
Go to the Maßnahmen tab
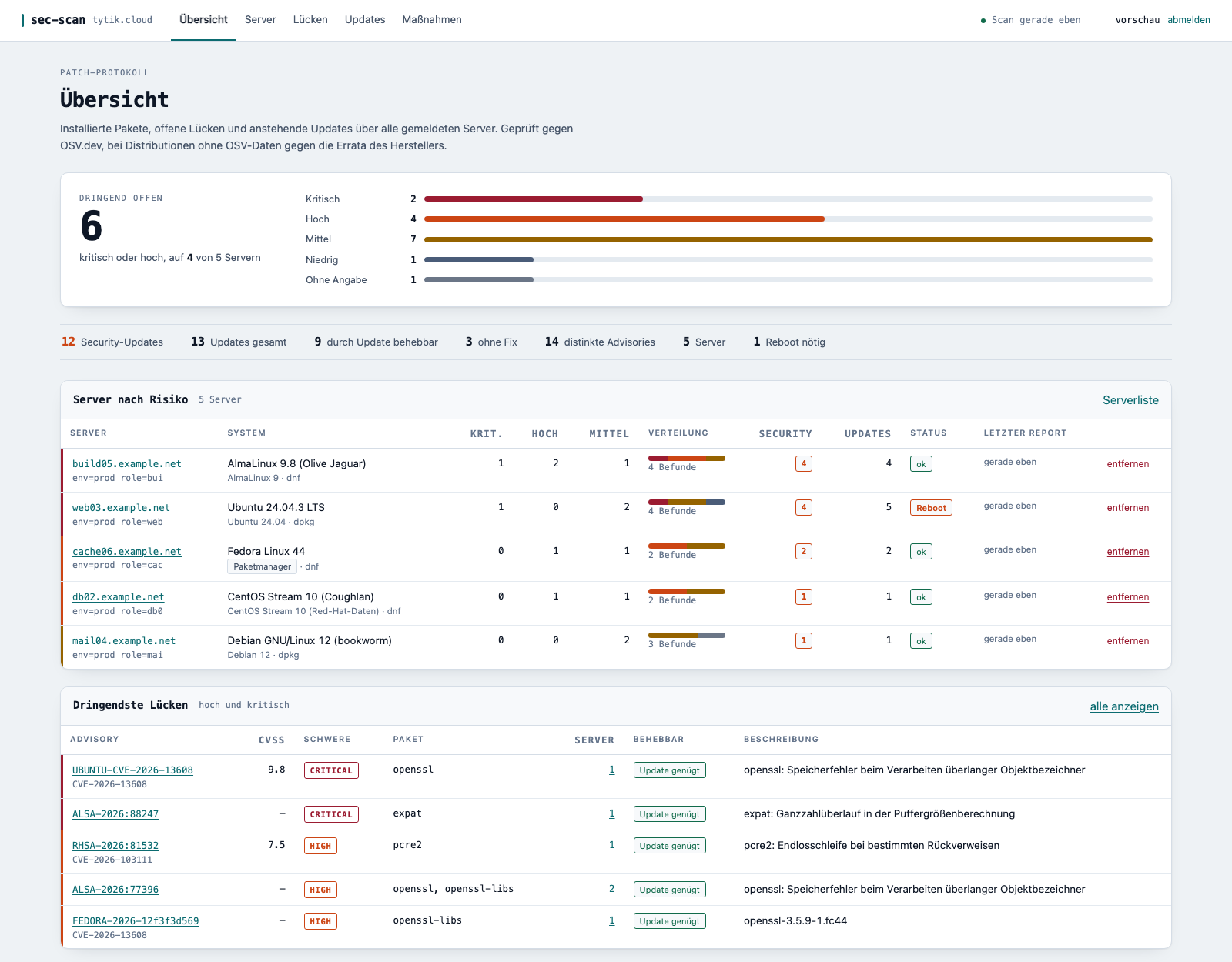point(432,20)
